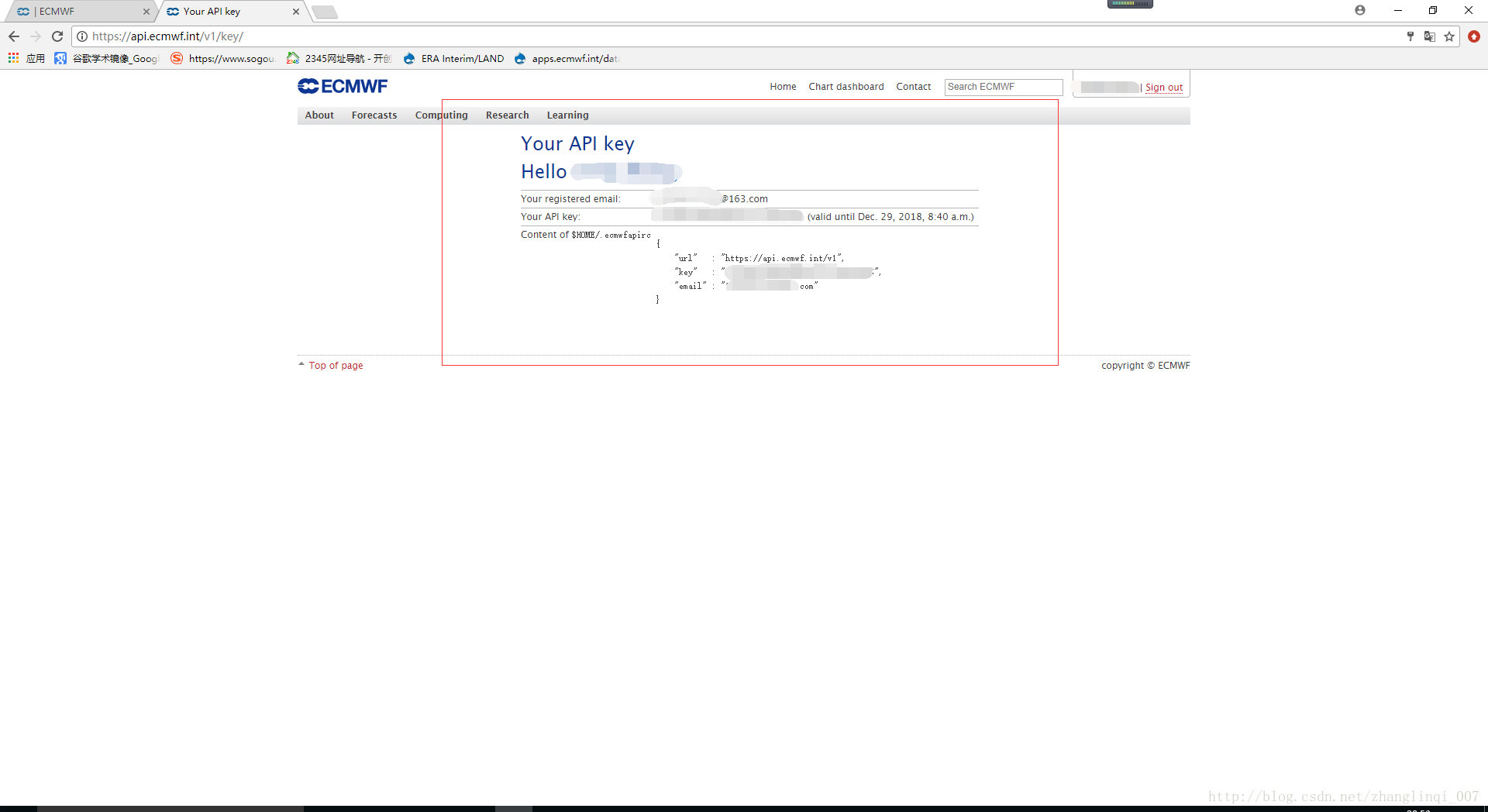Reload the page with the refresh icon

click(x=57, y=36)
